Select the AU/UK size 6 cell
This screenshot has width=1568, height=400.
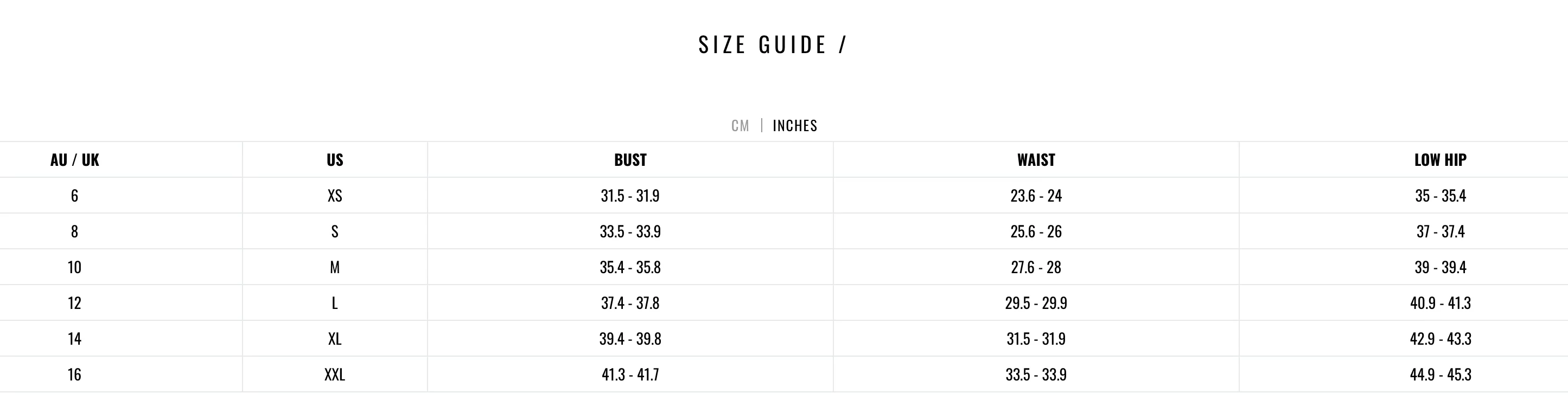coord(74,196)
